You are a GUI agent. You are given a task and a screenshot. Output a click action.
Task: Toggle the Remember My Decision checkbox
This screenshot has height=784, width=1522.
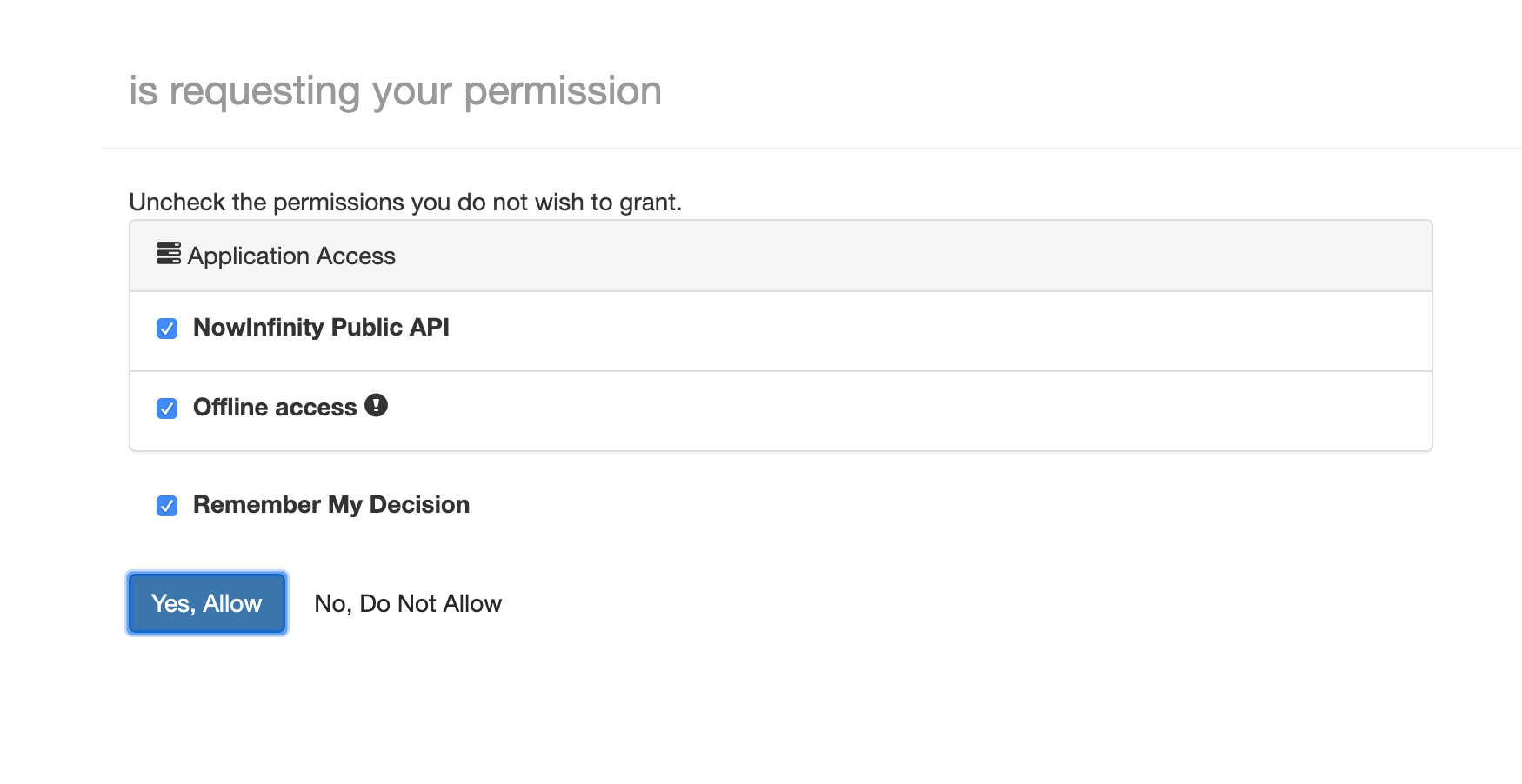click(167, 506)
